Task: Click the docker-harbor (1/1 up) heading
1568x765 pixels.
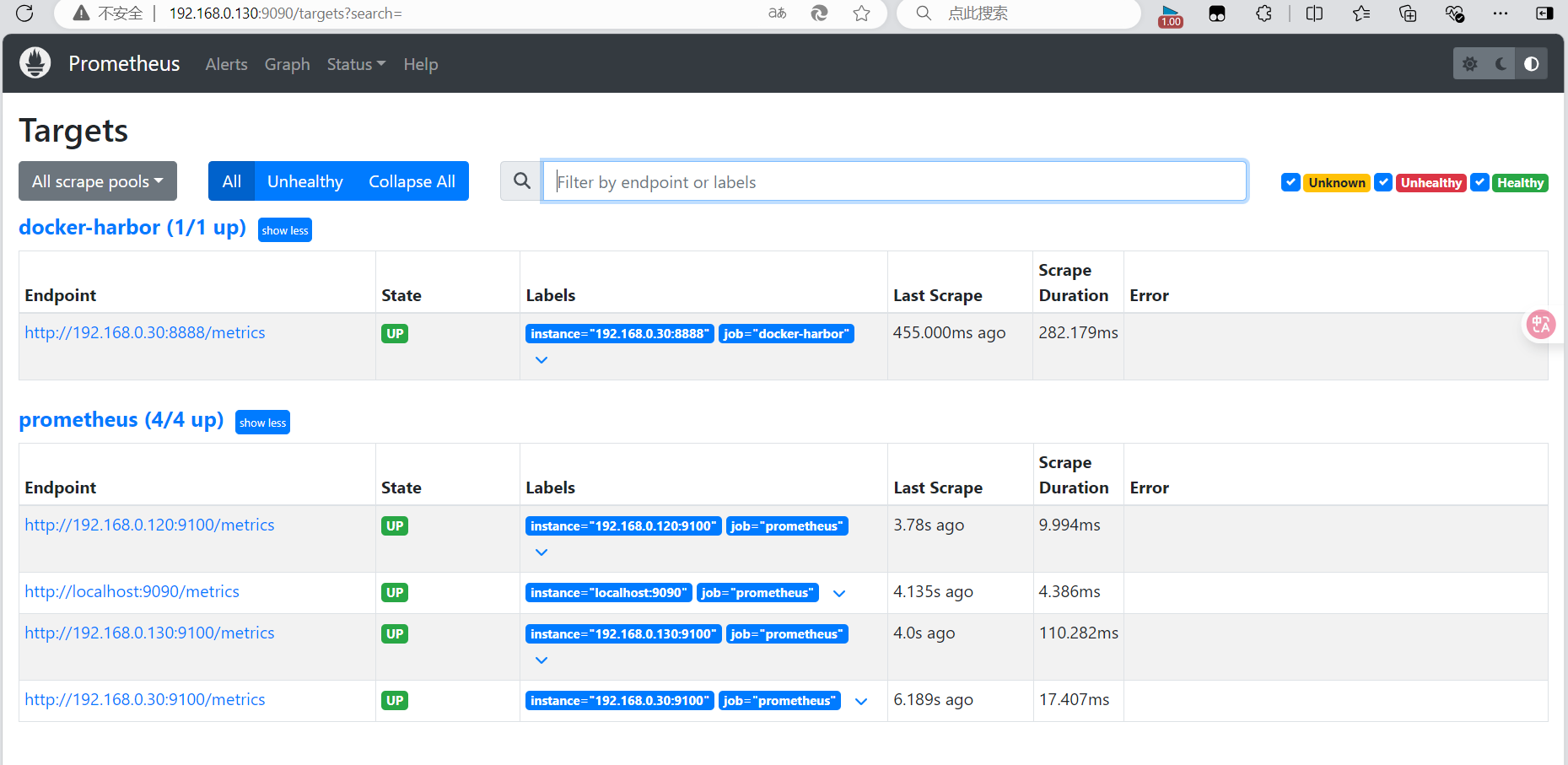Action: [x=132, y=228]
